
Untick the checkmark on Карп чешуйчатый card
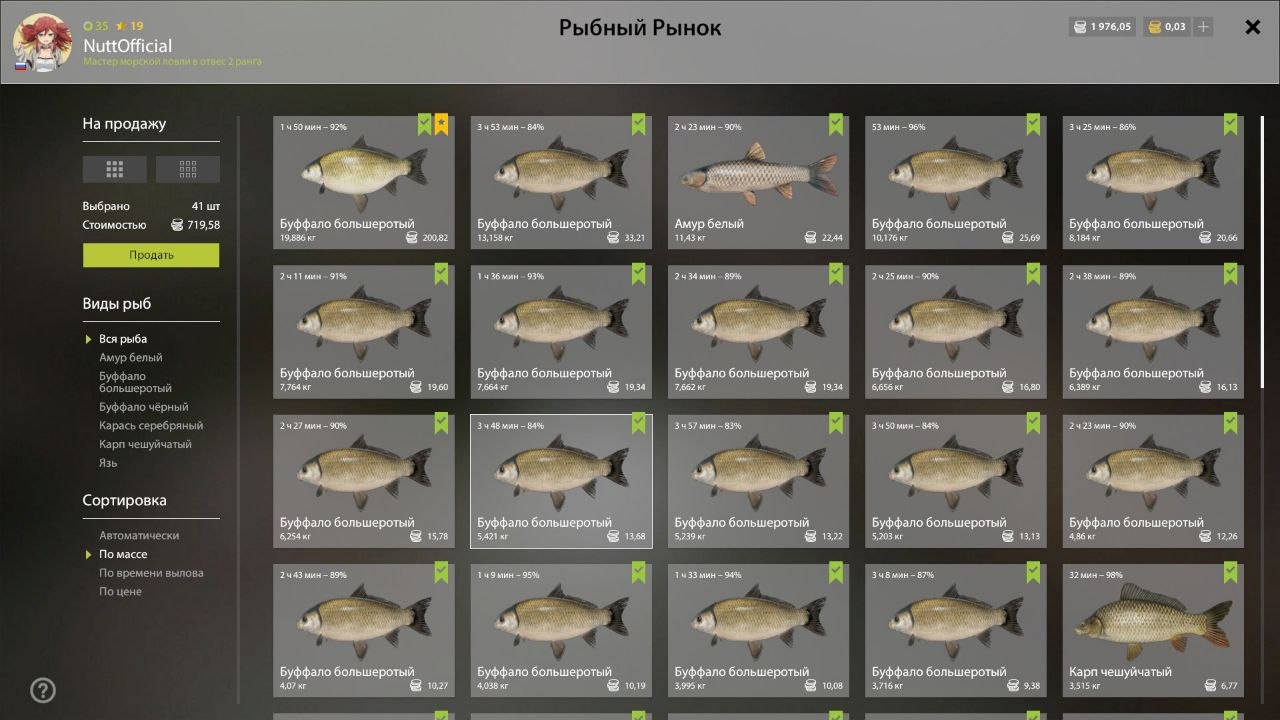coord(1231,573)
